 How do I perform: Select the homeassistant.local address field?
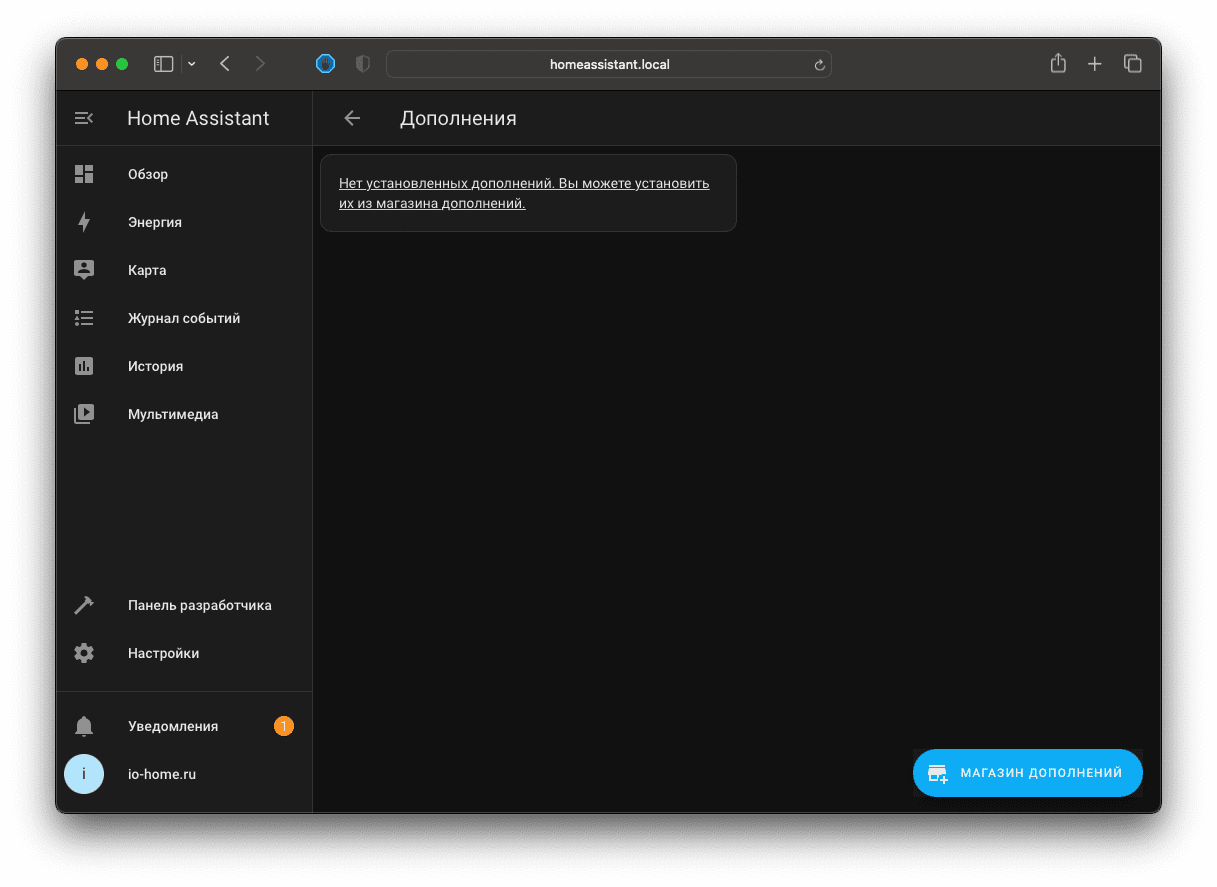609,63
